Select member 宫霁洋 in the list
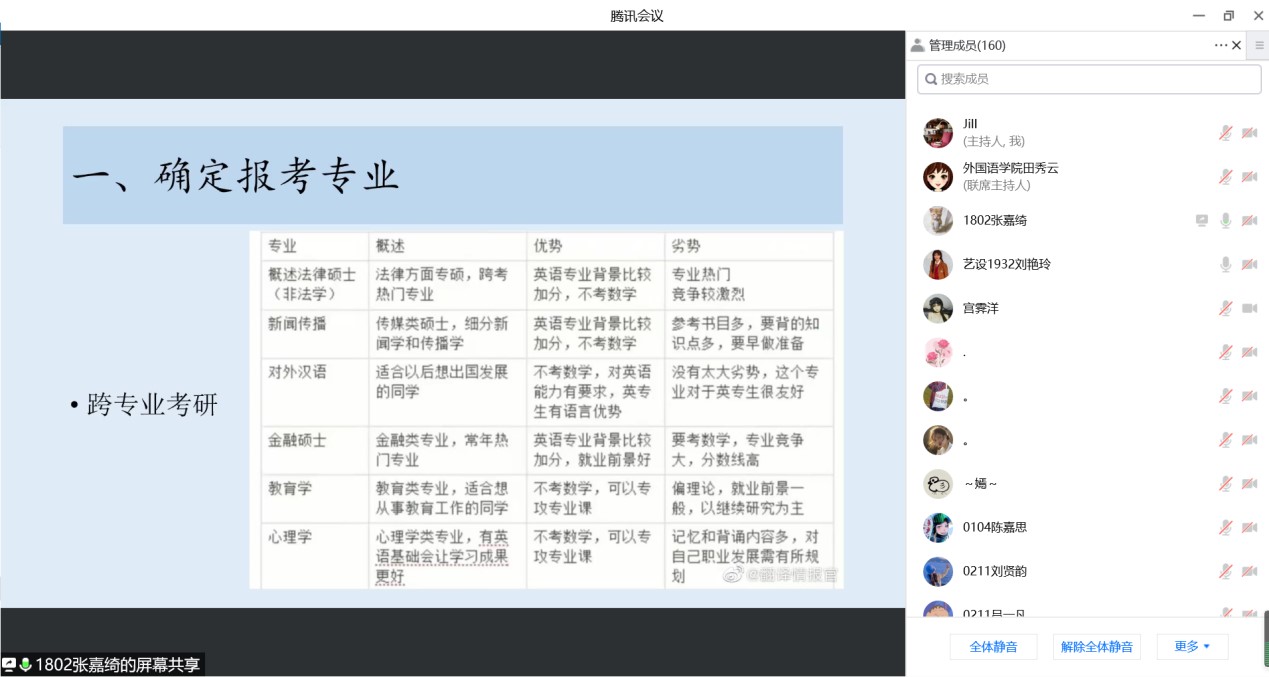The width and height of the screenshot is (1269, 677). pyautogui.click(x=980, y=308)
